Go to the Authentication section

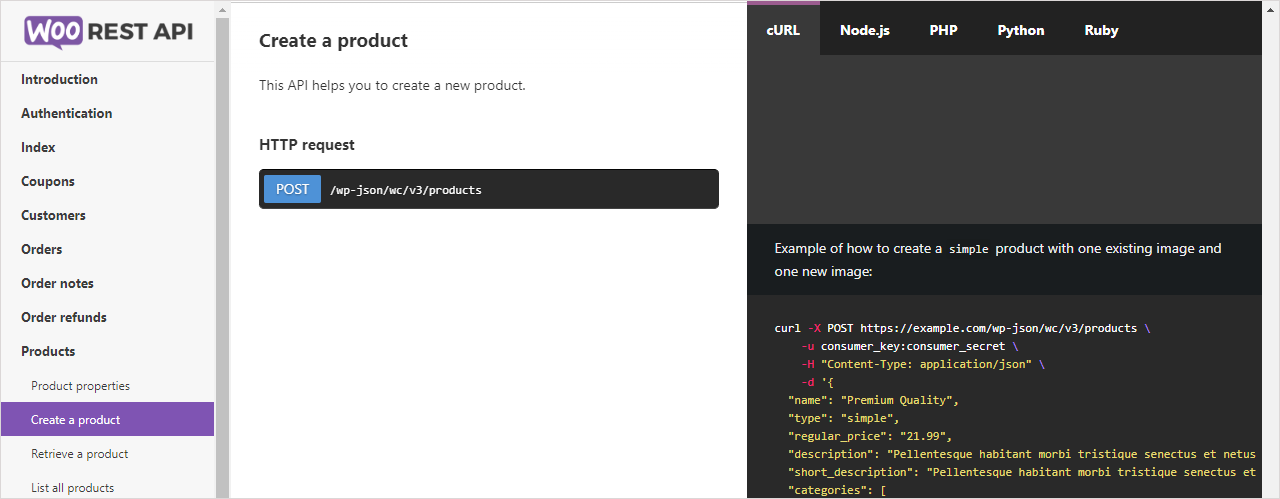tap(66, 113)
